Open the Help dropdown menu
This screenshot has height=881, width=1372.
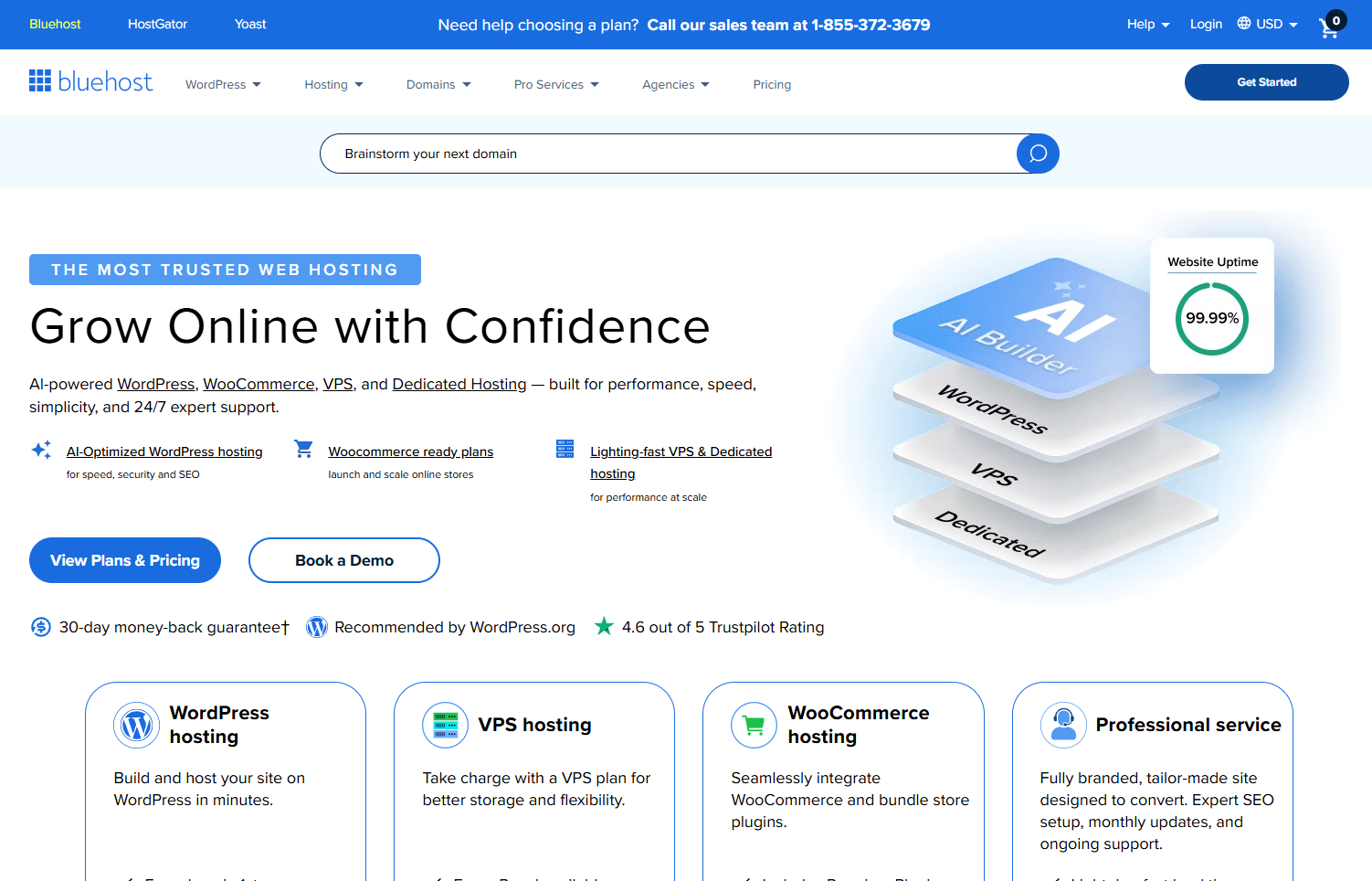tap(1147, 25)
